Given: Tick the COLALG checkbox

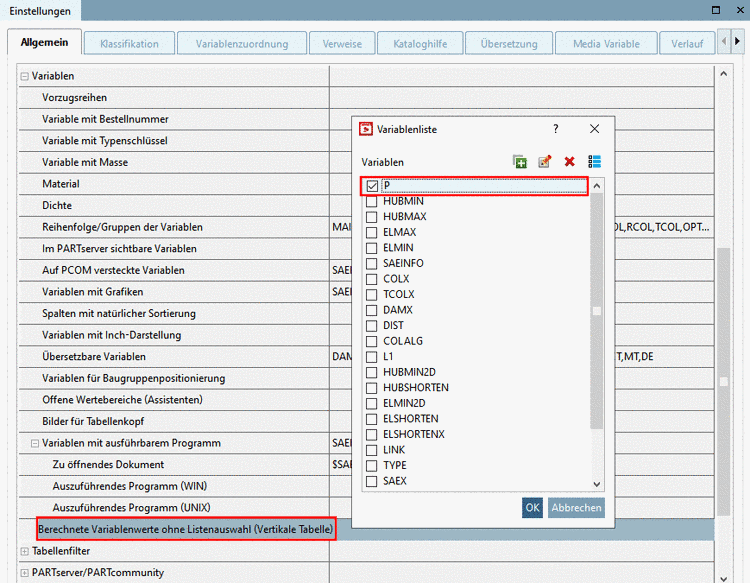Looking at the screenshot, I should [372, 341].
